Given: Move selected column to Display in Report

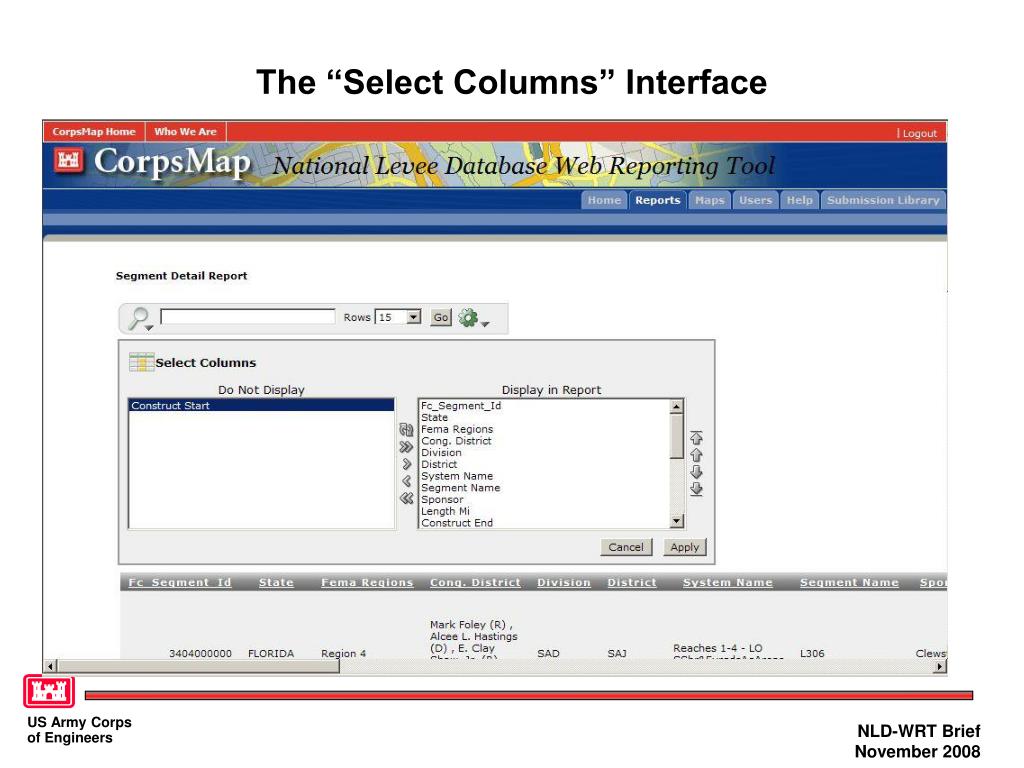Looking at the screenshot, I should pyautogui.click(x=406, y=464).
